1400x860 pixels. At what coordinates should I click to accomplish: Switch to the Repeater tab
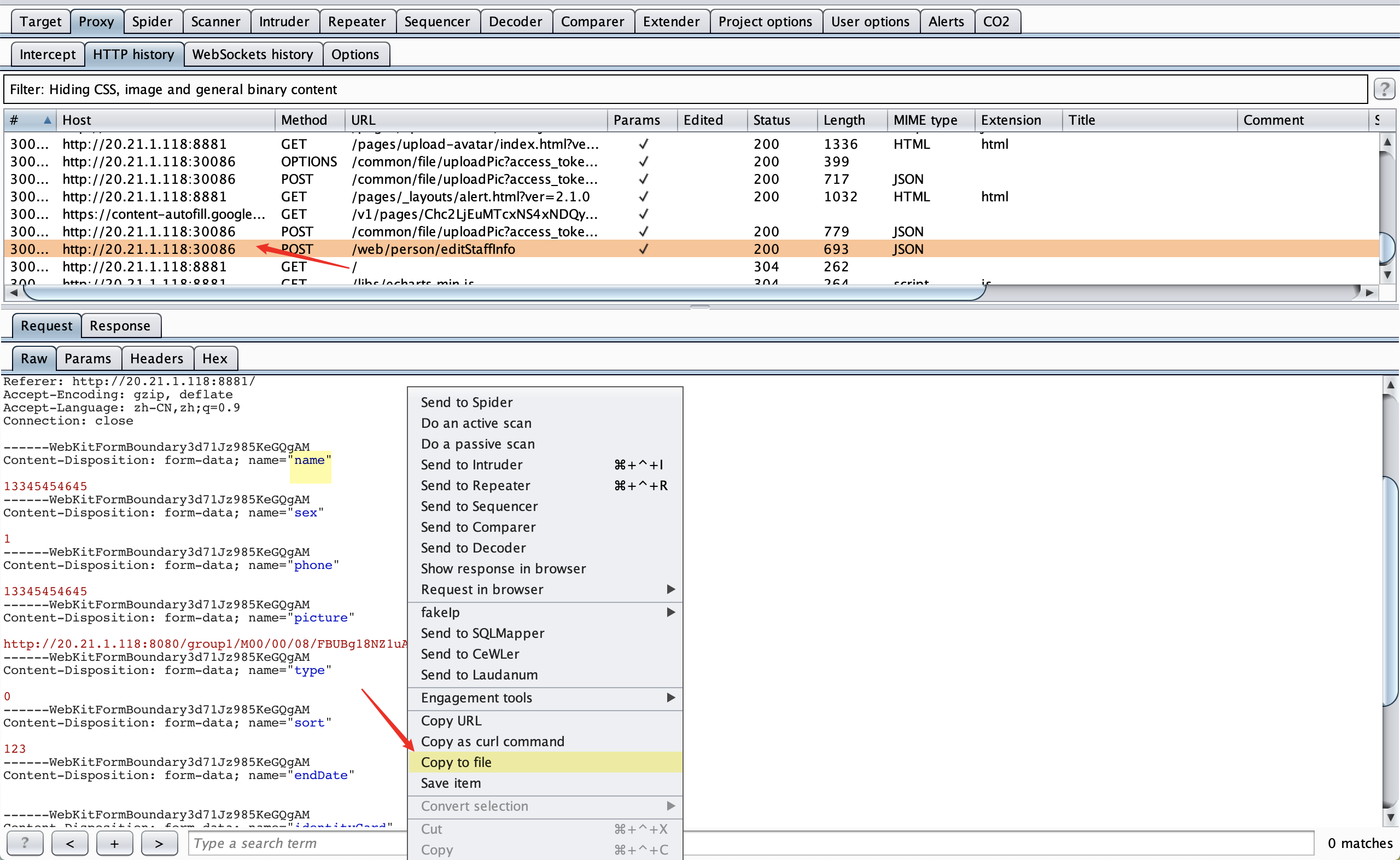click(x=357, y=22)
